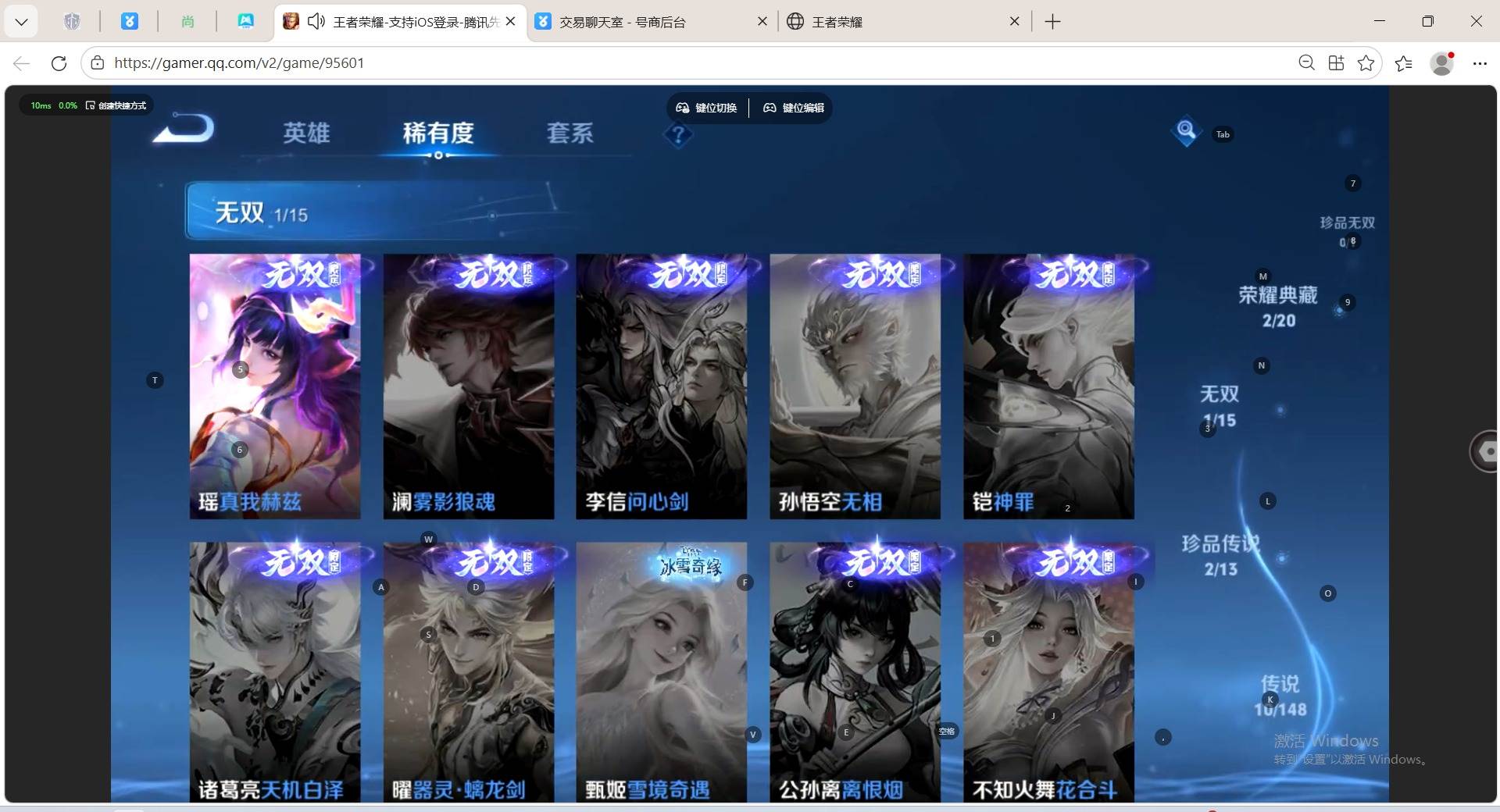This screenshot has width=1500, height=812.
Task: Click the V key mapping marker
Action: pyautogui.click(x=753, y=734)
